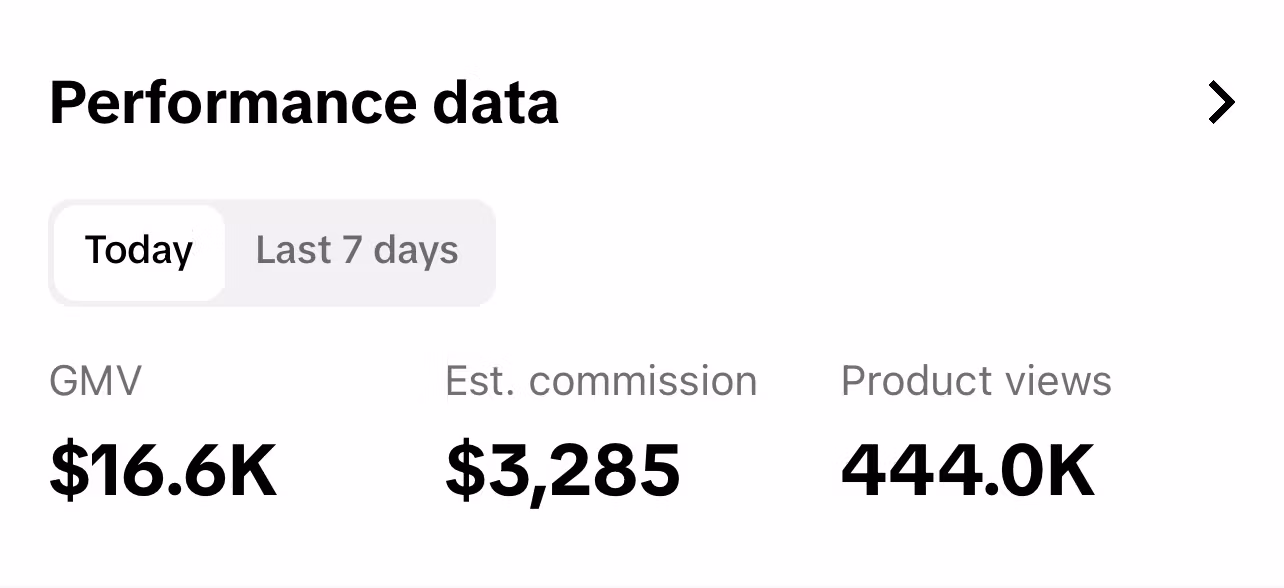Open Performance data details via right chevron
Screen dimensions: 1284x588
(1221, 103)
